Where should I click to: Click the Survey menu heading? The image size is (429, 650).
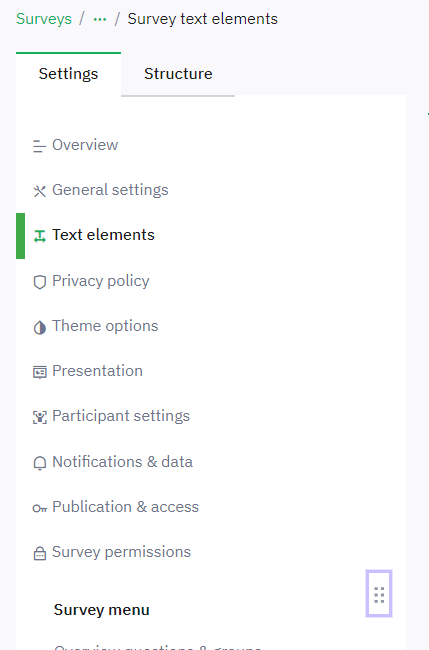pos(102,610)
